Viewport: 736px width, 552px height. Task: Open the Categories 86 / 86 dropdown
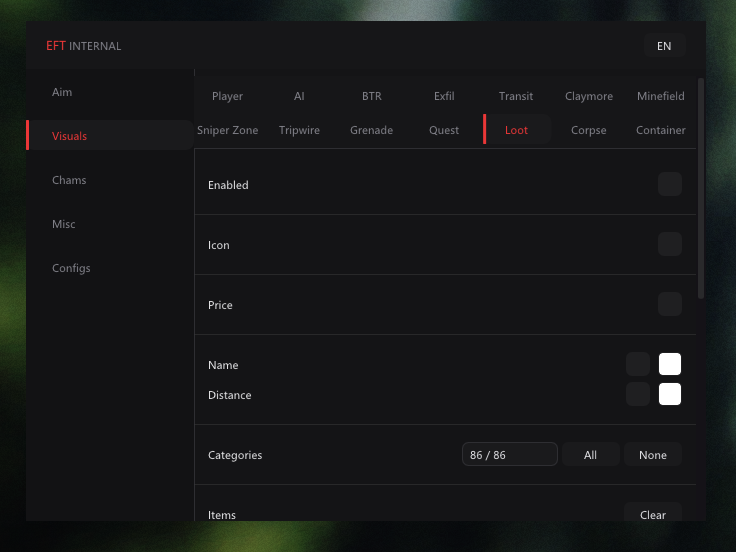point(510,454)
